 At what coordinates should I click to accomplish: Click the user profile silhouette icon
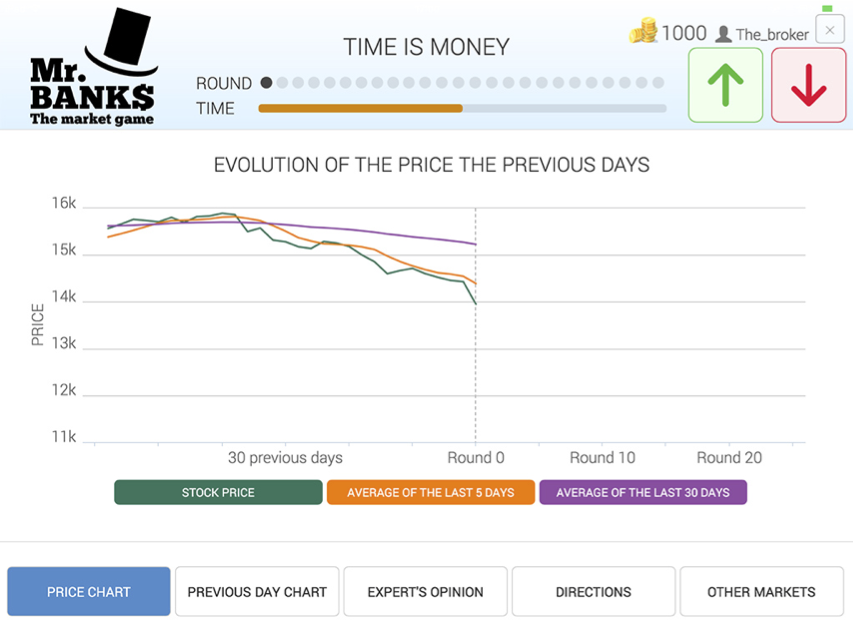click(x=723, y=34)
